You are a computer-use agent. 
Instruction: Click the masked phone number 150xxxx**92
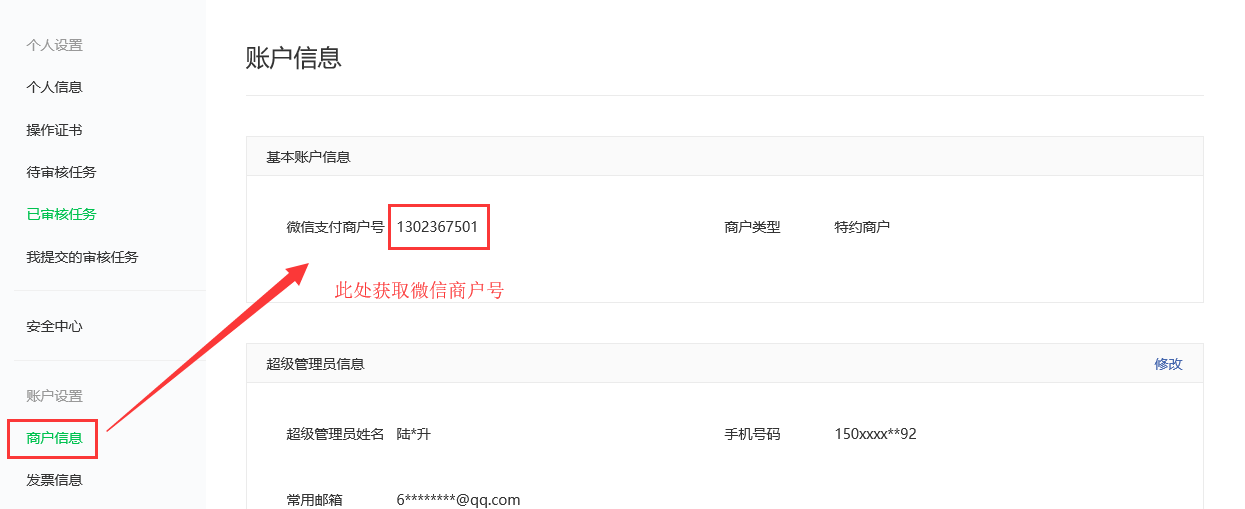click(875, 434)
